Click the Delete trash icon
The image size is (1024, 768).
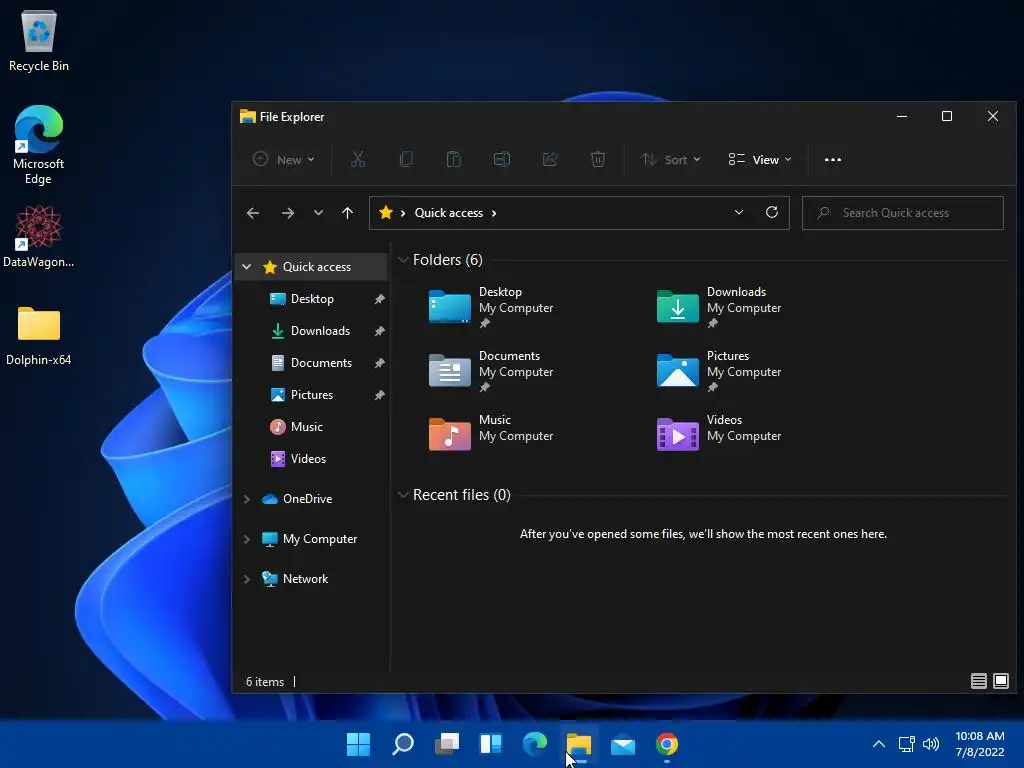click(x=598, y=159)
